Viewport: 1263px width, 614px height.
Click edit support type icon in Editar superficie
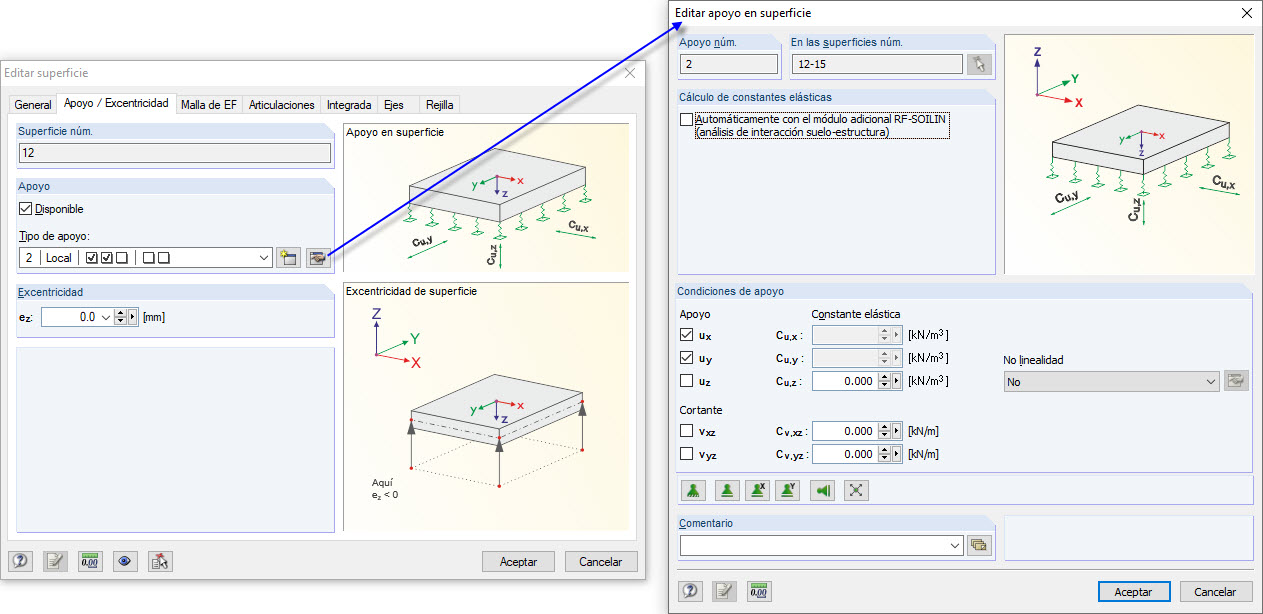[x=318, y=258]
